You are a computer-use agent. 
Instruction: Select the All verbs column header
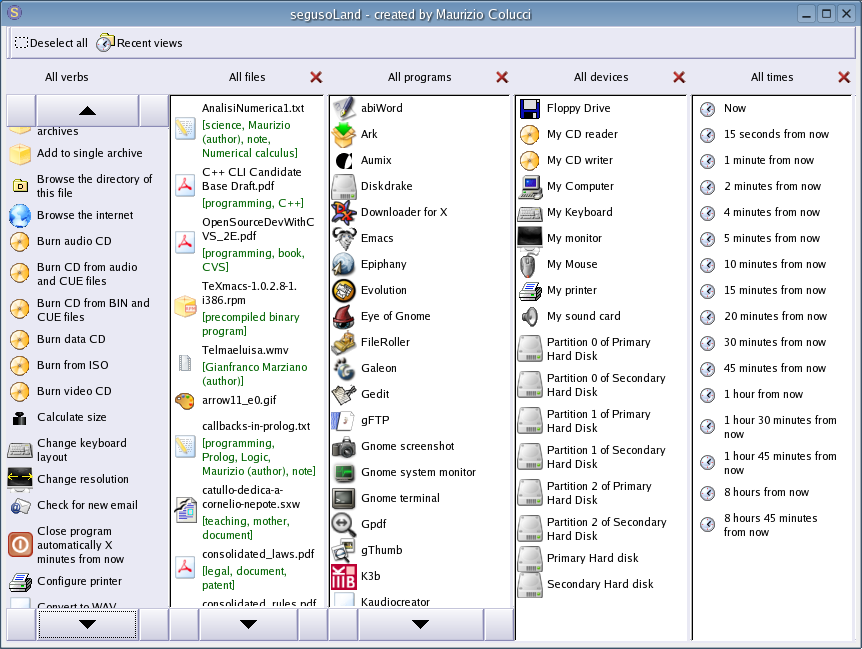pyautogui.click(x=67, y=77)
